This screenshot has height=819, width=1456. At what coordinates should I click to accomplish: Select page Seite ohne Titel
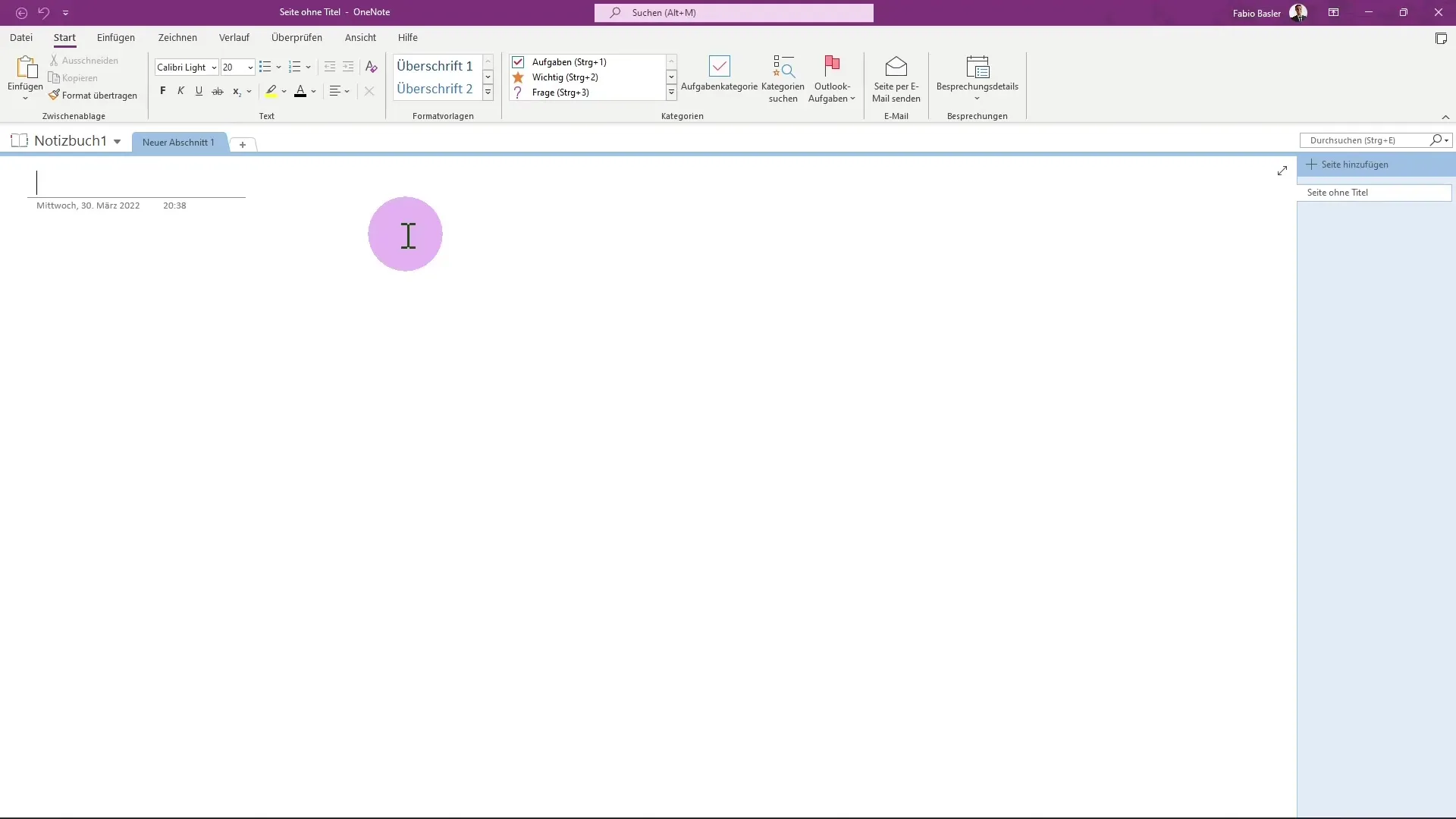[x=1374, y=193]
